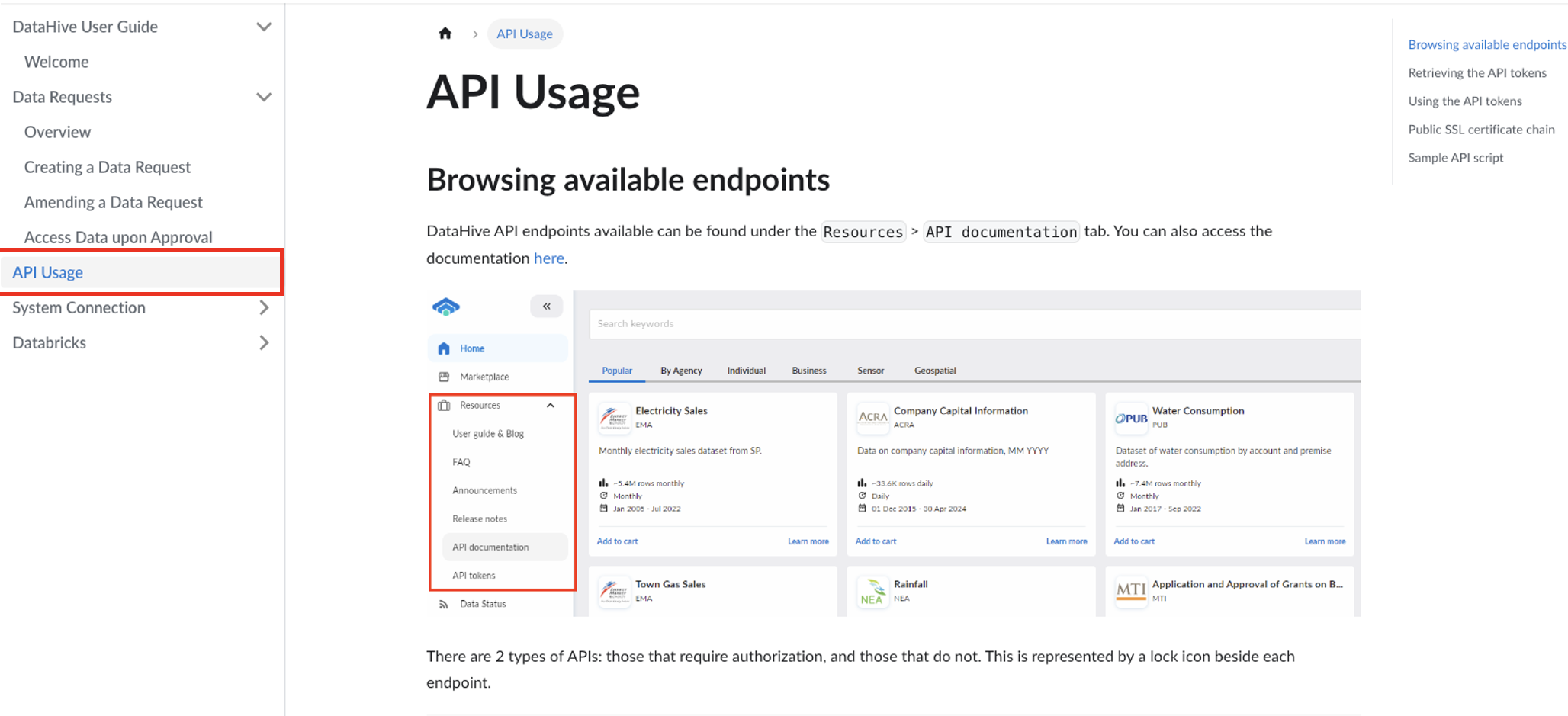Open the Welcome page in sidebar

point(56,62)
